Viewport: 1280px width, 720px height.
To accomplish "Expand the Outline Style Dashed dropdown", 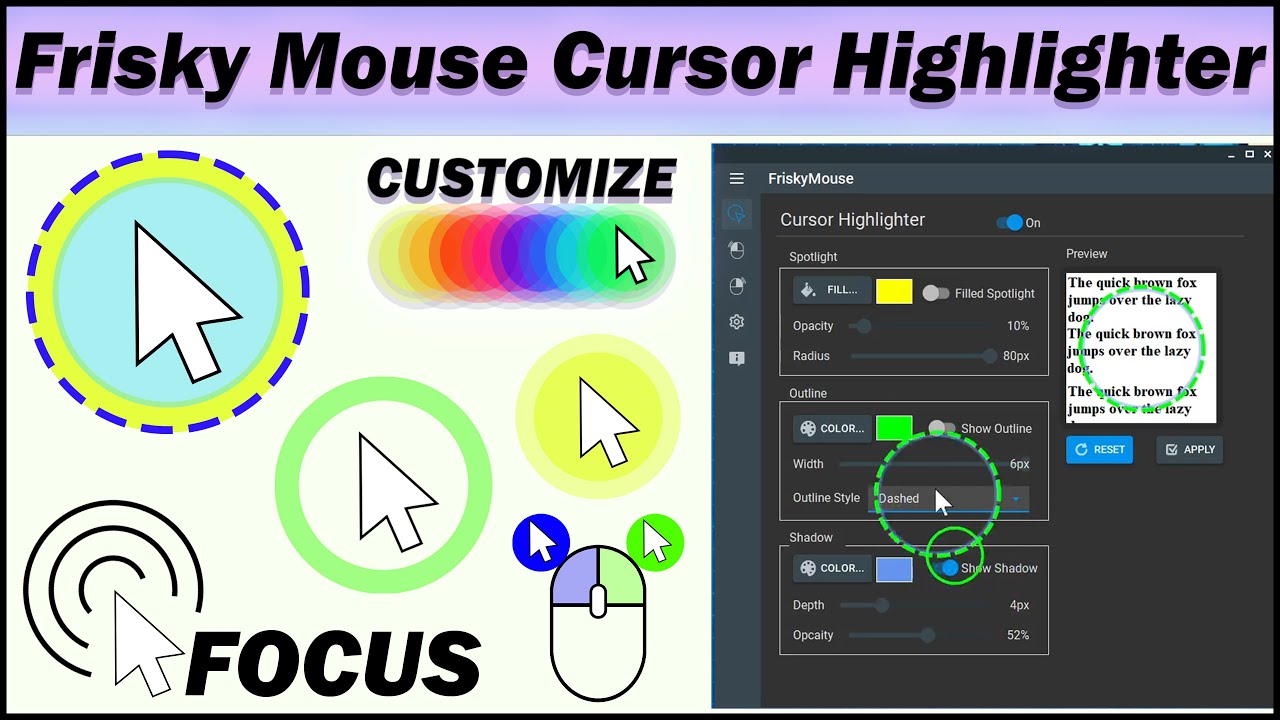I will (x=950, y=498).
